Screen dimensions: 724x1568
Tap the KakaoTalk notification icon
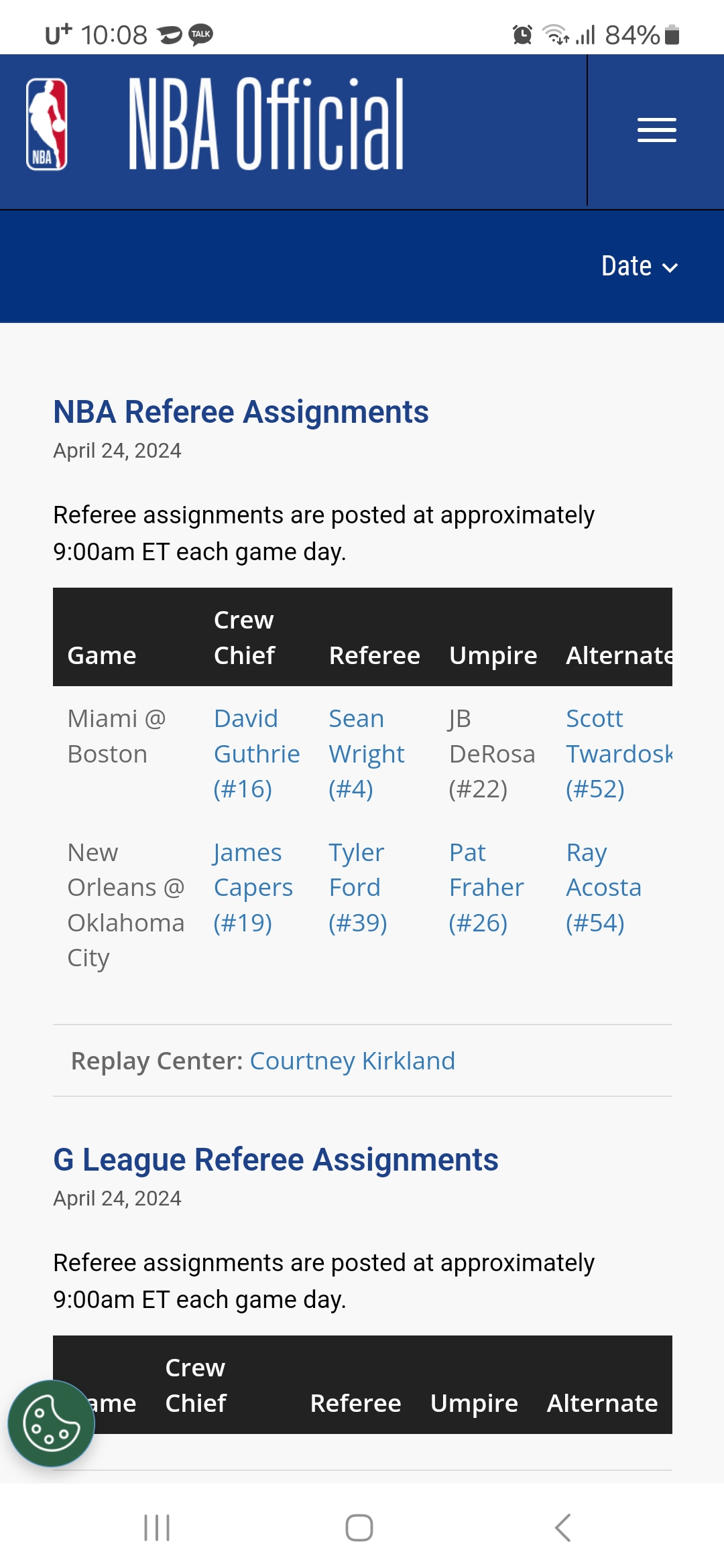click(200, 34)
